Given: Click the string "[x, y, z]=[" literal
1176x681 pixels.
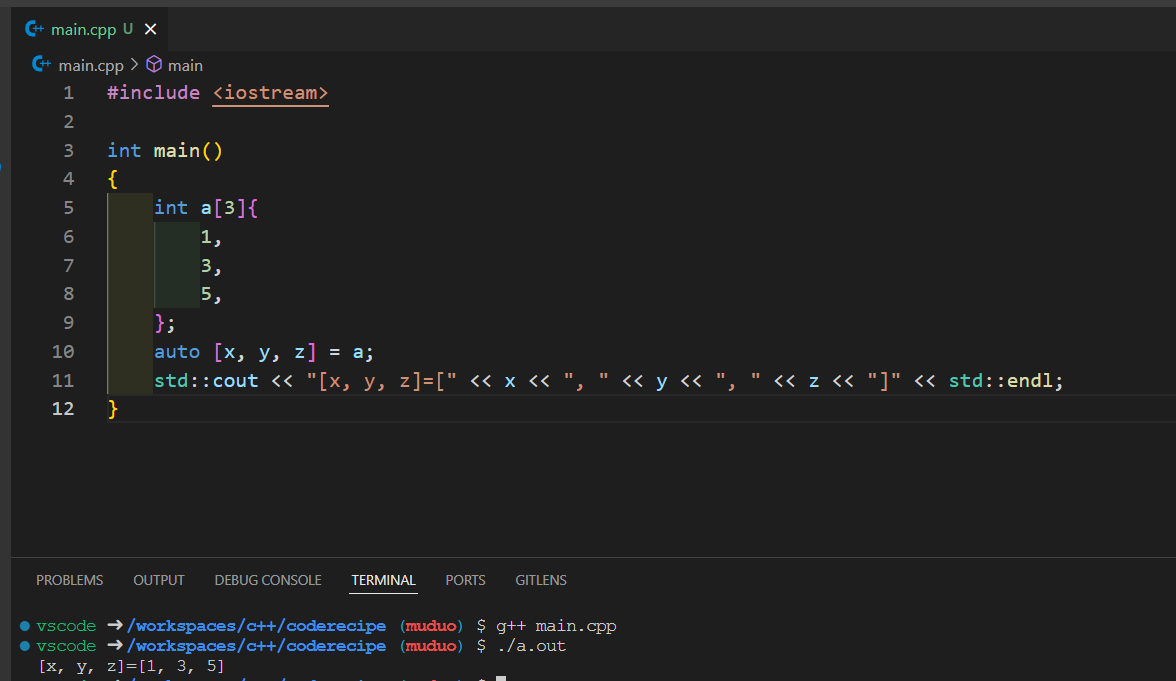Looking at the screenshot, I should click(381, 381).
